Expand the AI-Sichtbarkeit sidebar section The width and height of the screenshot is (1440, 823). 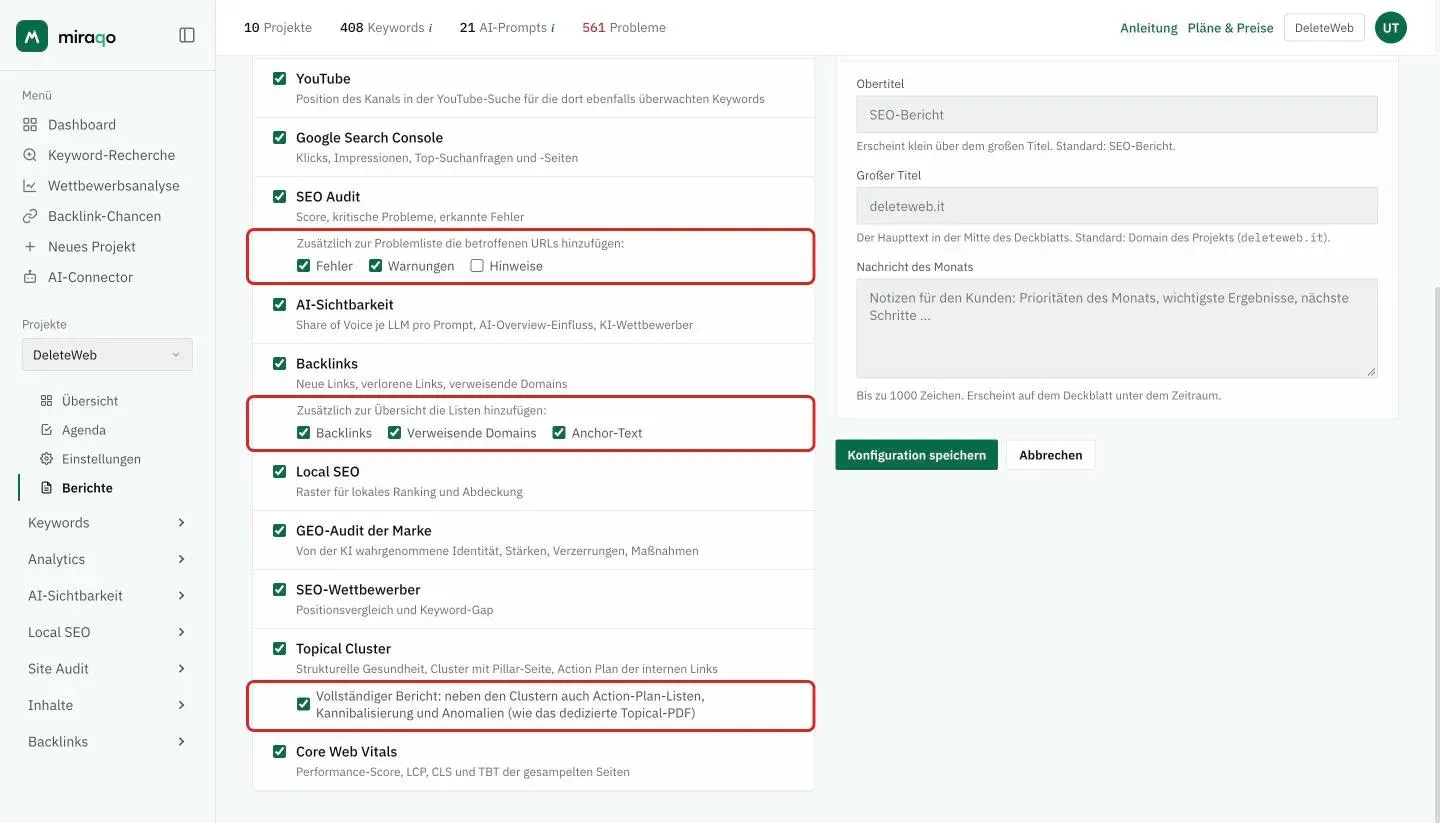pyautogui.click(x=107, y=596)
